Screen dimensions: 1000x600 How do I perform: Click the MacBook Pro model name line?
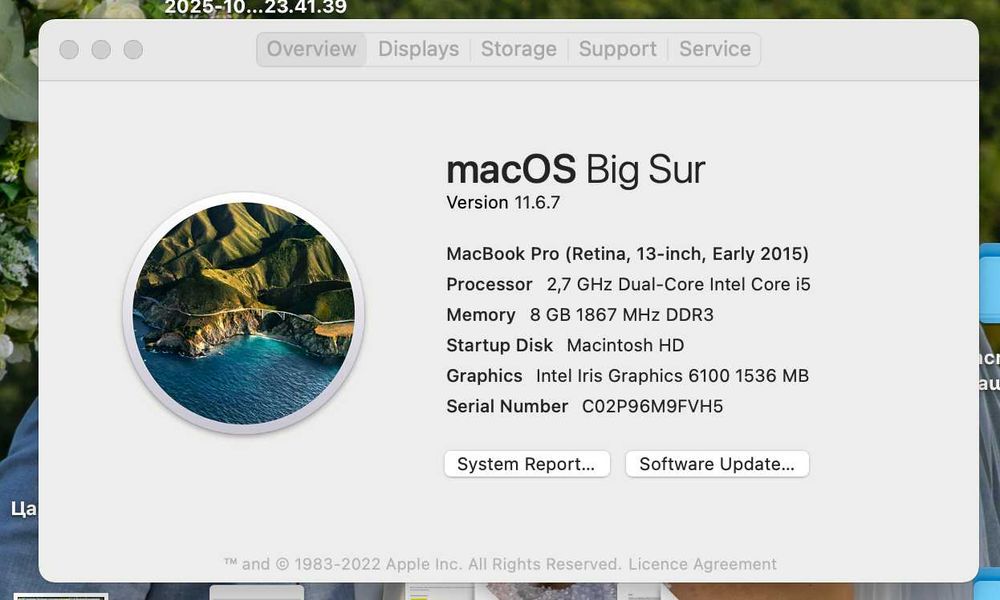pyautogui.click(x=628, y=254)
